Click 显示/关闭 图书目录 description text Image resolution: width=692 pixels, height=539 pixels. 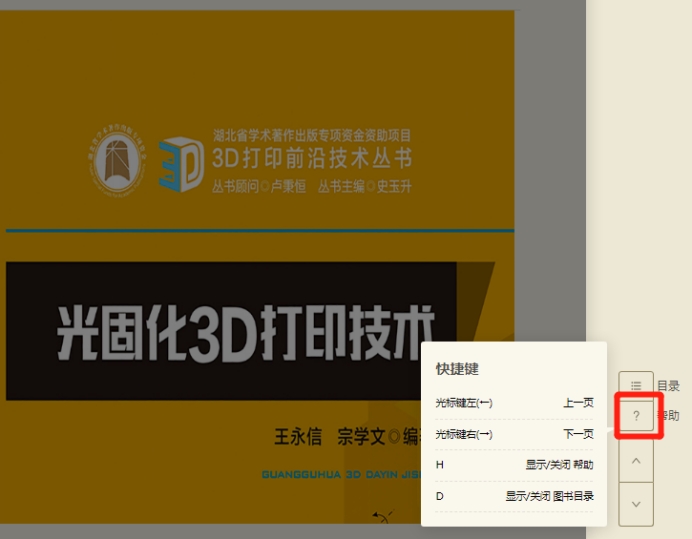pos(549,496)
